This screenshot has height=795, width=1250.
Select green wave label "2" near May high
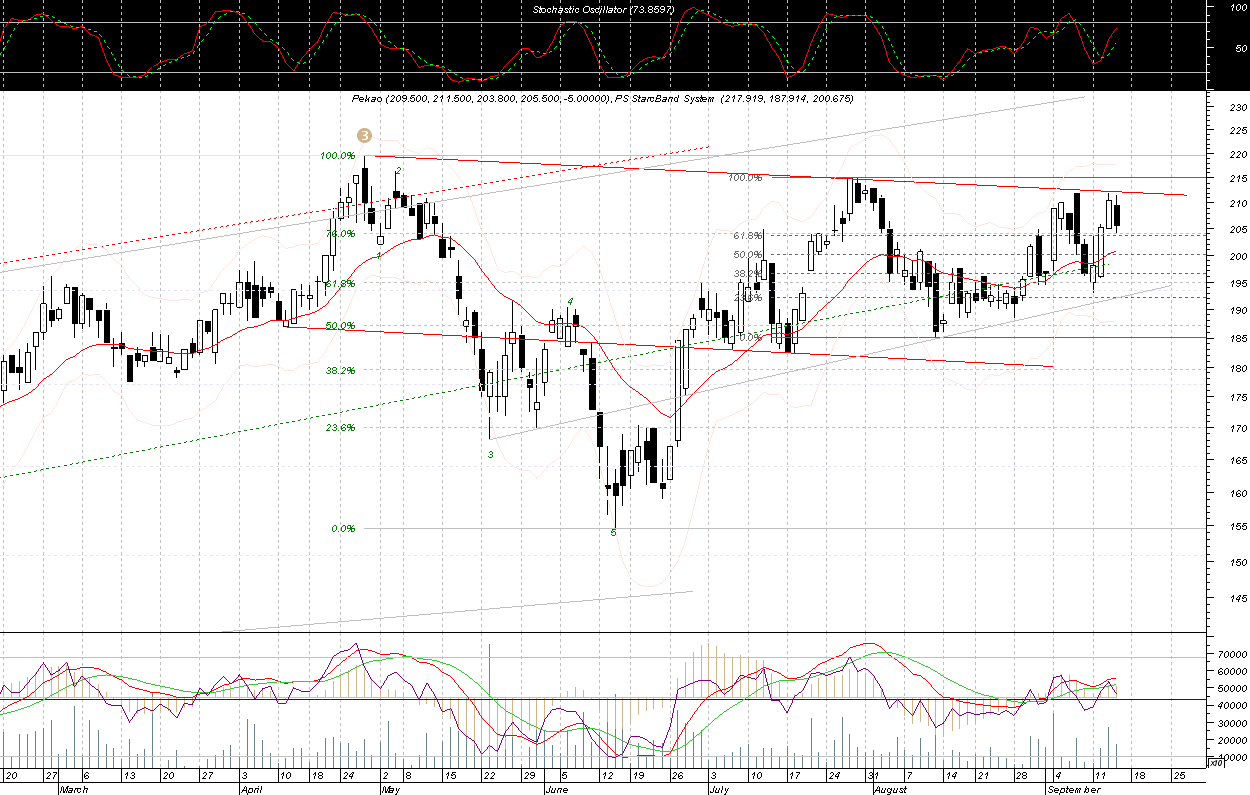pyautogui.click(x=398, y=171)
